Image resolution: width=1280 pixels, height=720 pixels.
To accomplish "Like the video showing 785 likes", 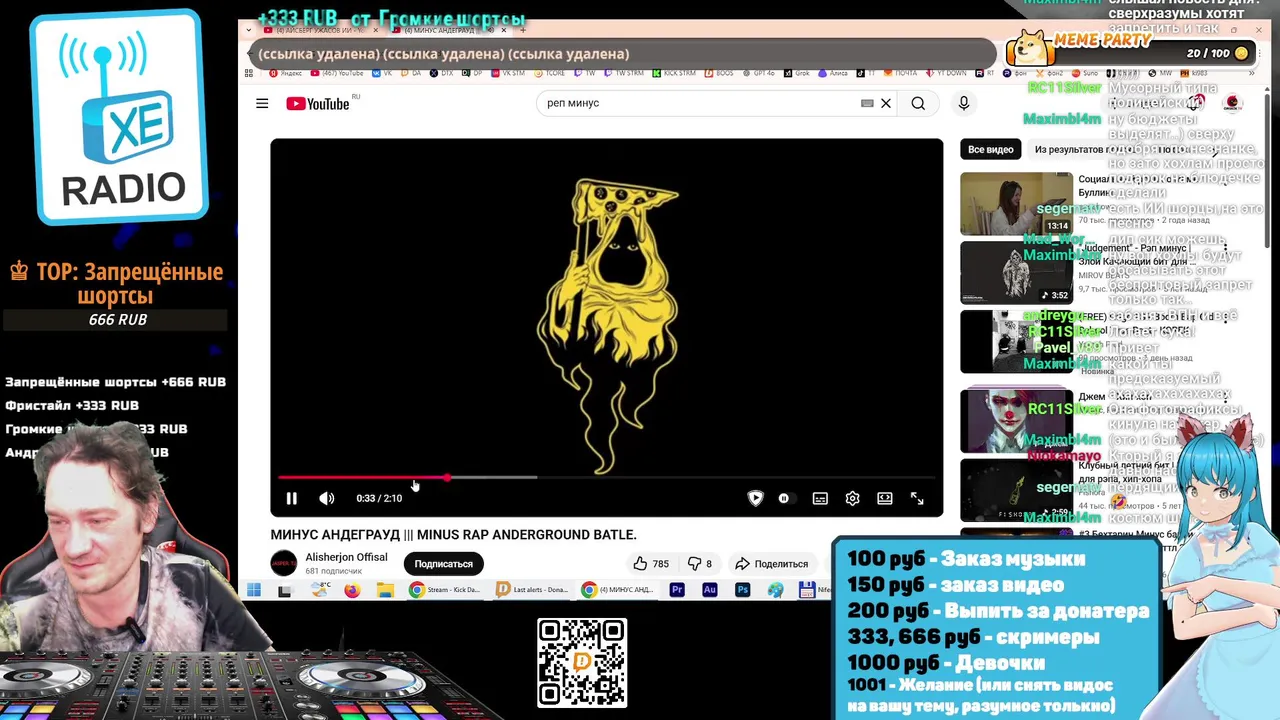I will click(651, 564).
